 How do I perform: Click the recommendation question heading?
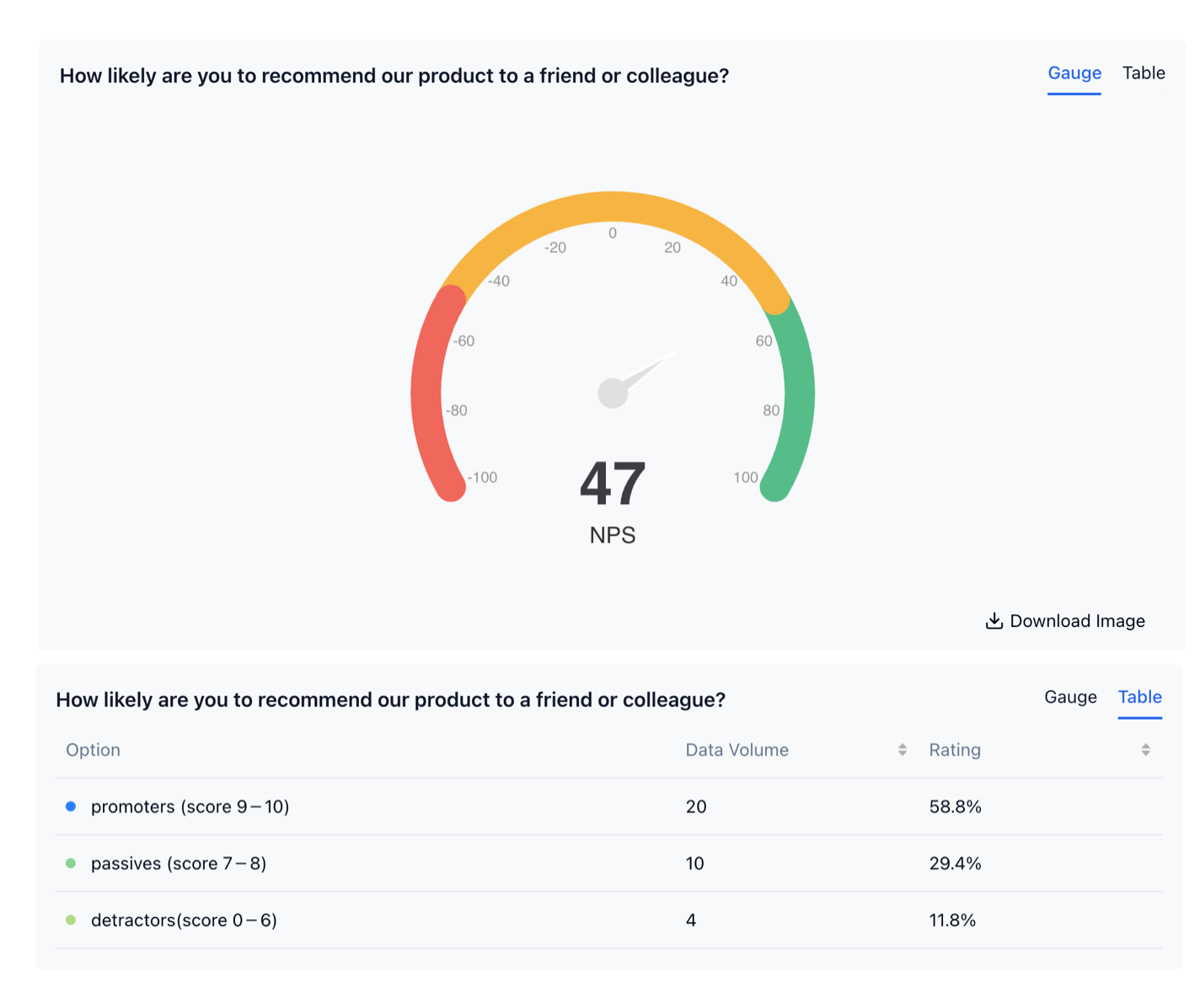[x=394, y=76]
